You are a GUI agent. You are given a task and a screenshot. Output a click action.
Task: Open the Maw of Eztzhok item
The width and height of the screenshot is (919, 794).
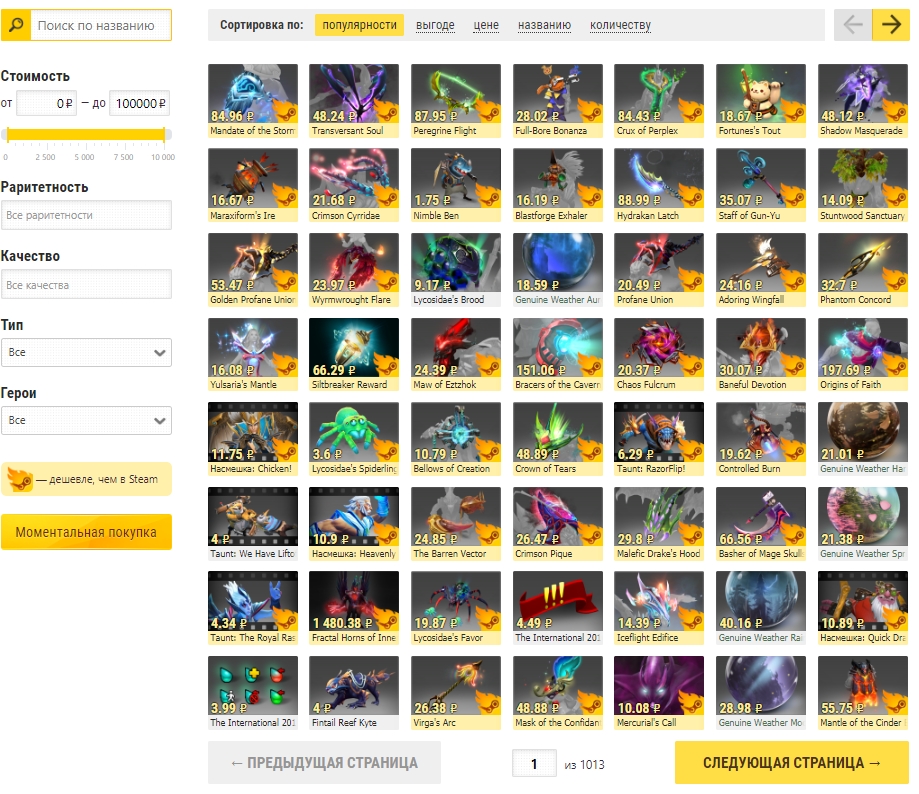456,355
